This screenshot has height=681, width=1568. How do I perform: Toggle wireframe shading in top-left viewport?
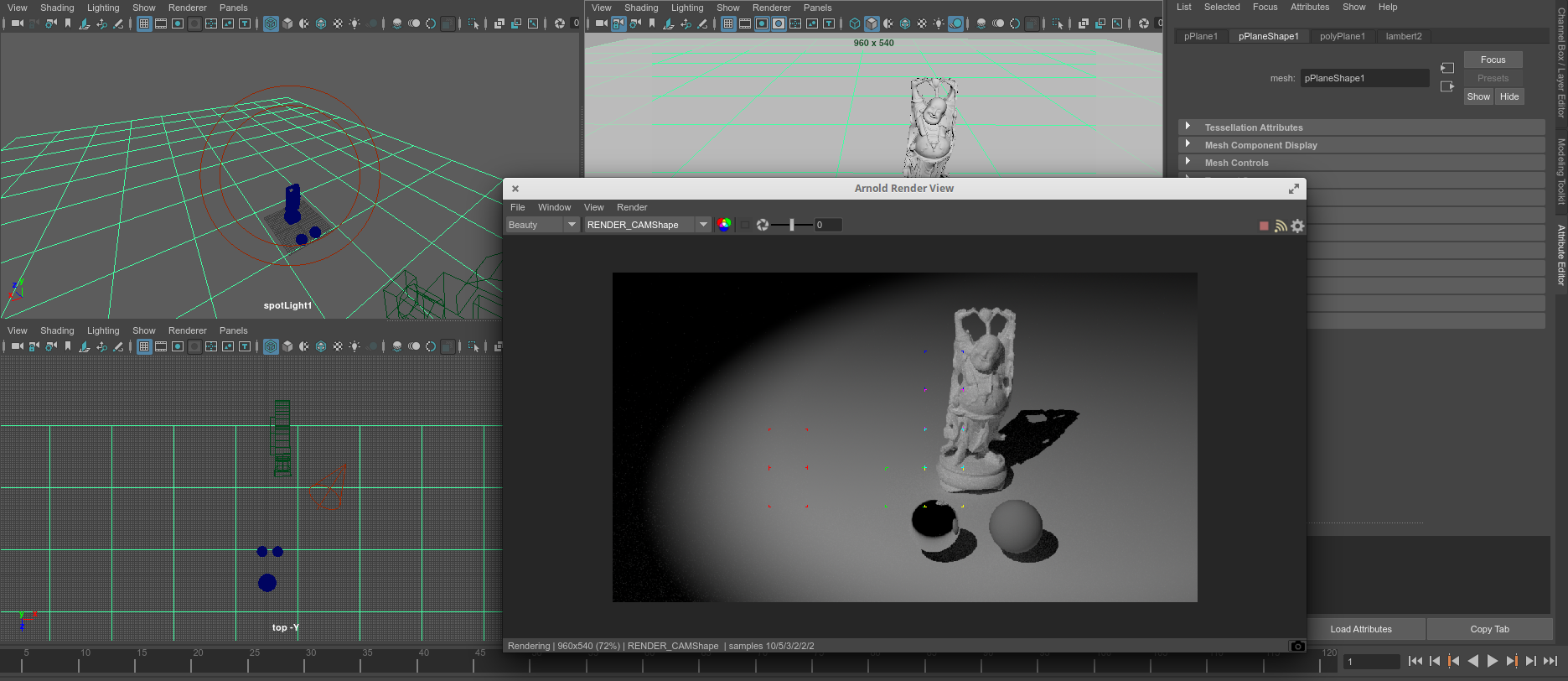[271, 23]
